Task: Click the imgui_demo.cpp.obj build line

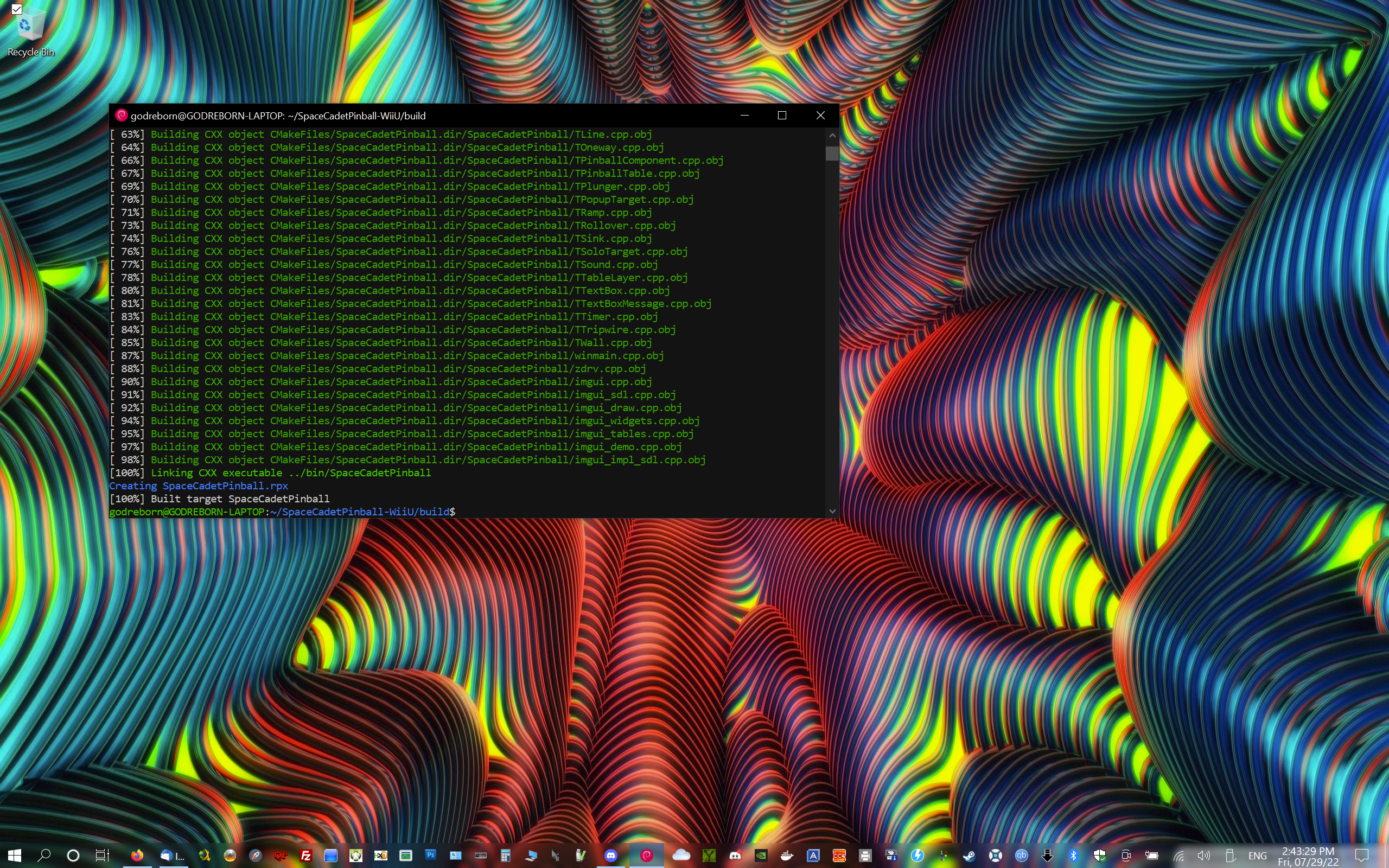Action: click(x=396, y=446)
